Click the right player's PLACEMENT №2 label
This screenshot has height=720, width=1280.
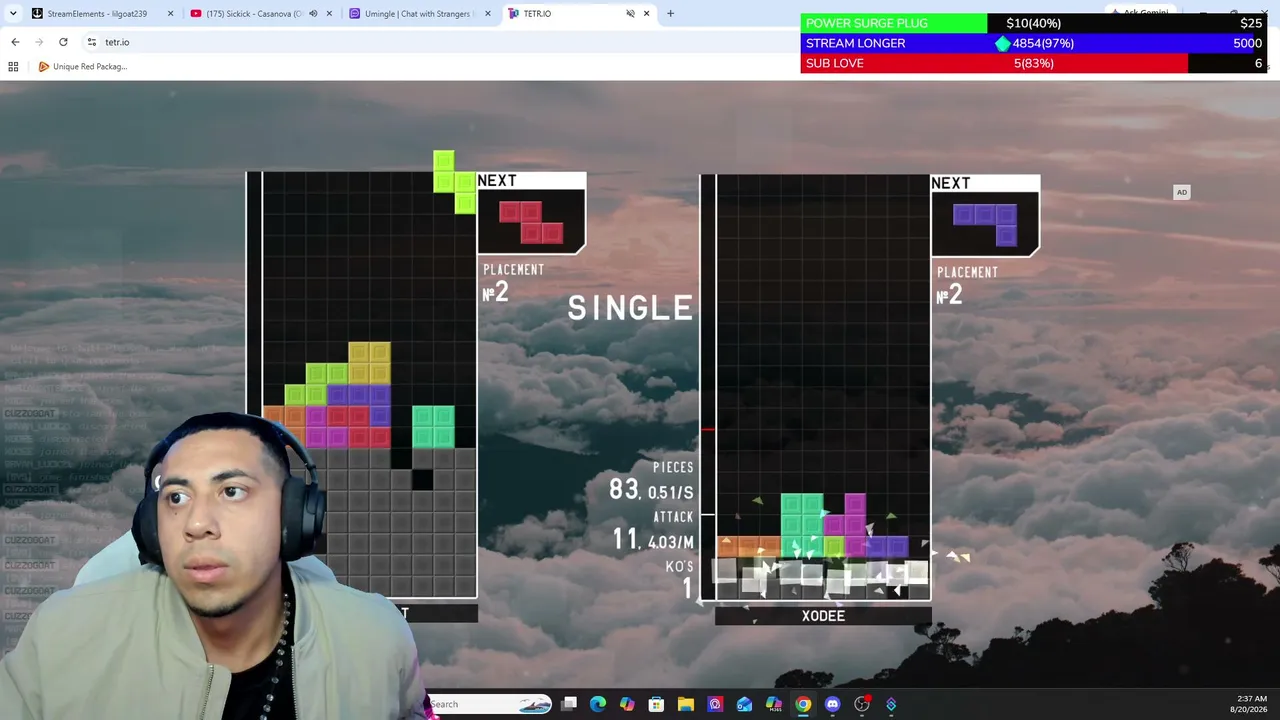coord(967,285)
